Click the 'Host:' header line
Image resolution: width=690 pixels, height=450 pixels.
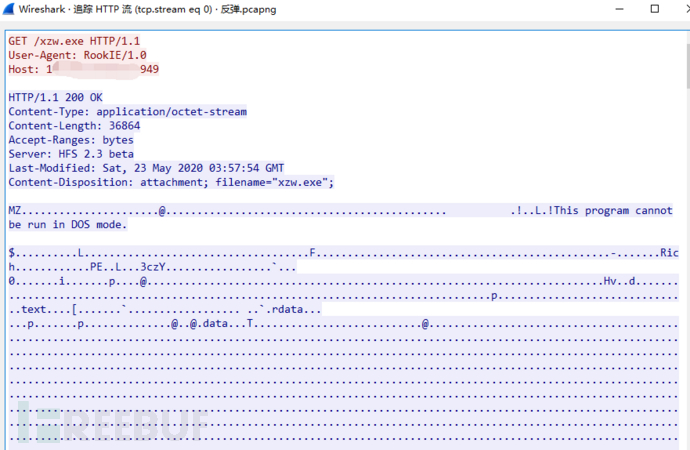[x=84, y=70]
